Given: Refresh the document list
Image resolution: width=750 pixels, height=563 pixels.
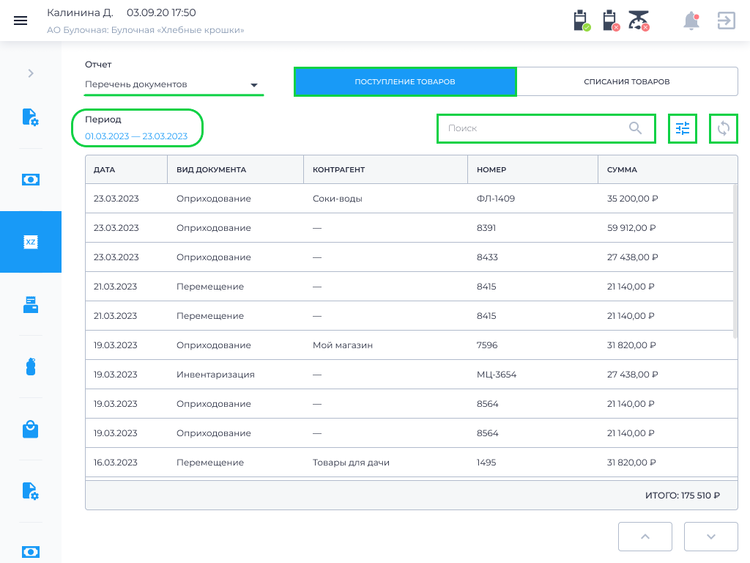Looking at the screenshot, I should coord(724,128).
